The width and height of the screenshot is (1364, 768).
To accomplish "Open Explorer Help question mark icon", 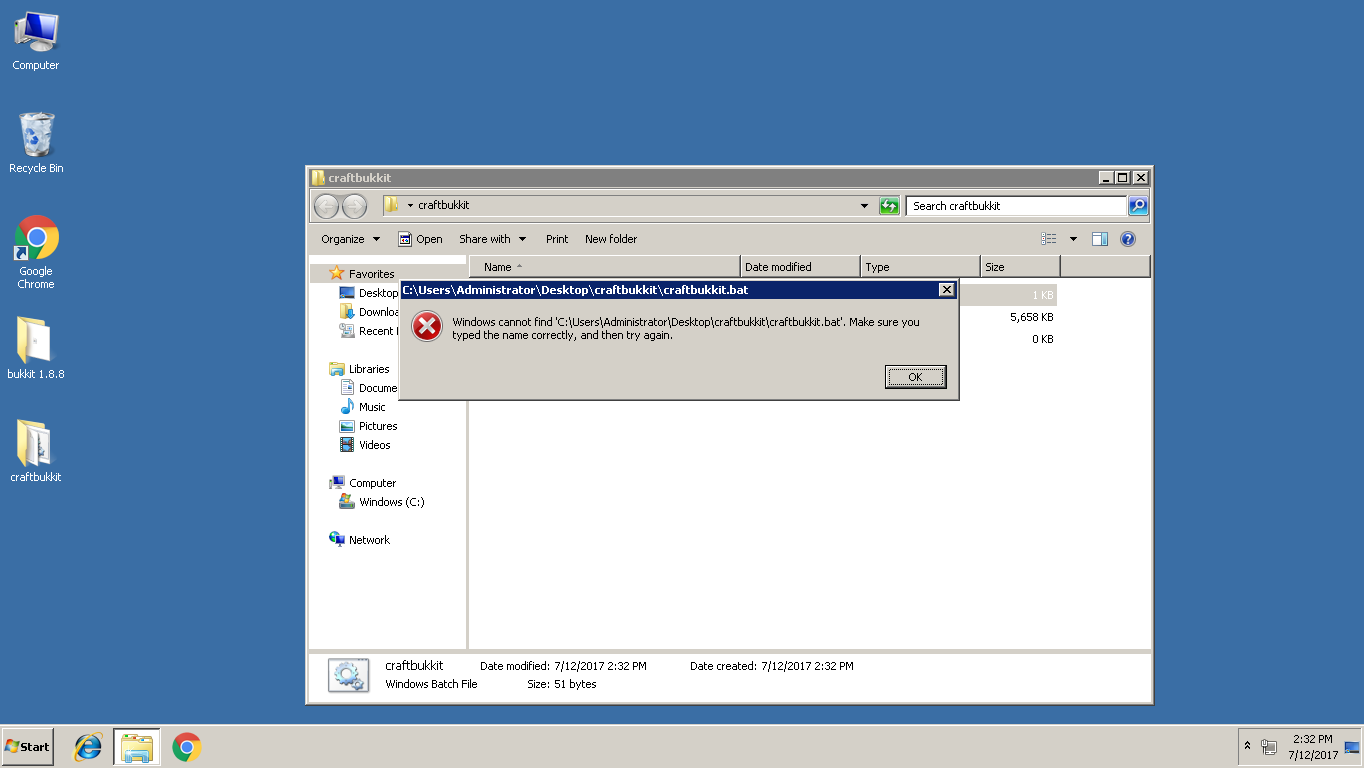I will coord(1128,239).
